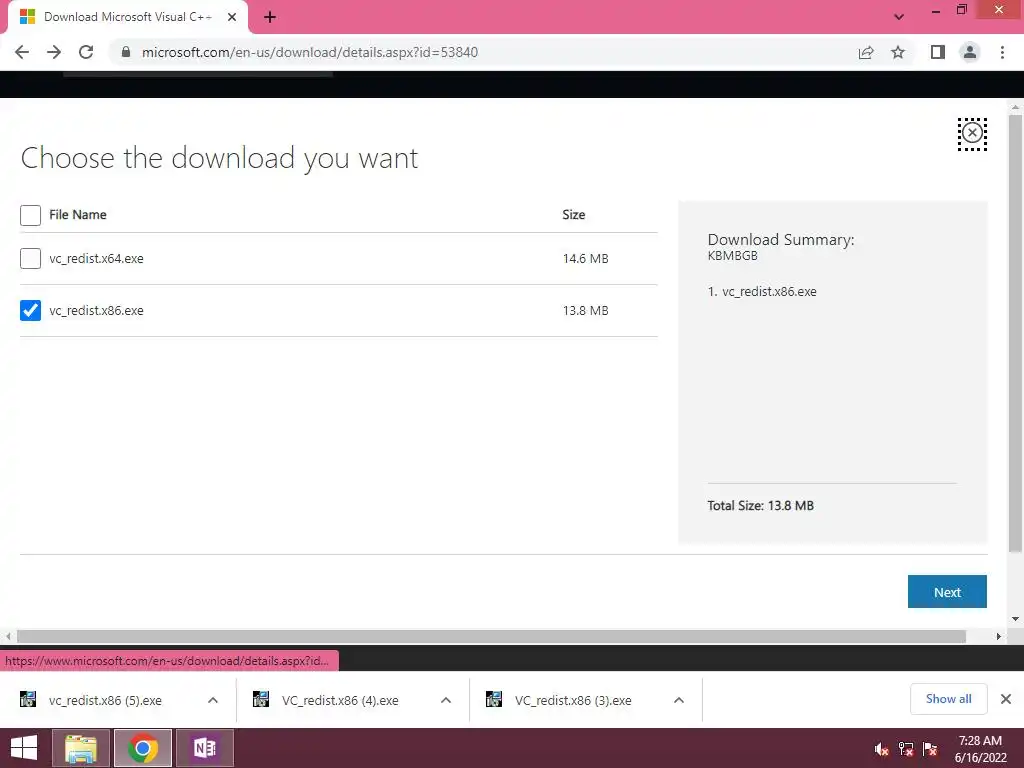The width and height of the screenshot is (1024, 768).
Task: Open OneNote from the taskbar
Action: coord(205,748)
